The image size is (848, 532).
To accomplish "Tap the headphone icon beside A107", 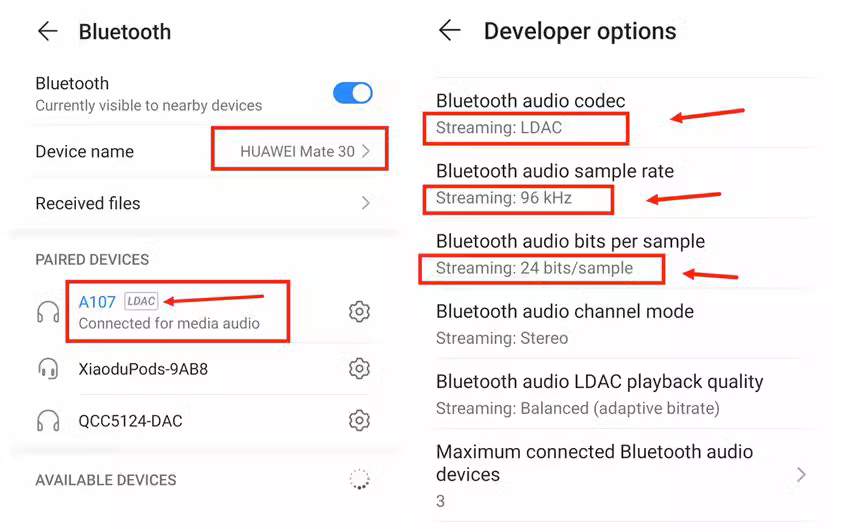I will point(48,312).
